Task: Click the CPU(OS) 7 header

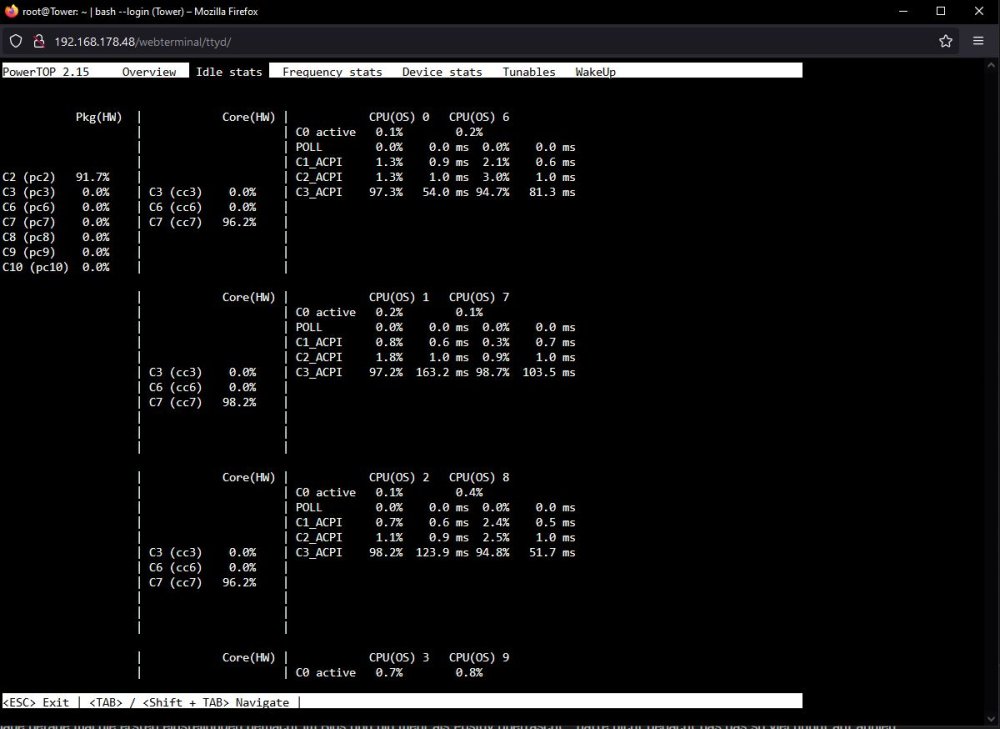Action: [x=479, y=297]
